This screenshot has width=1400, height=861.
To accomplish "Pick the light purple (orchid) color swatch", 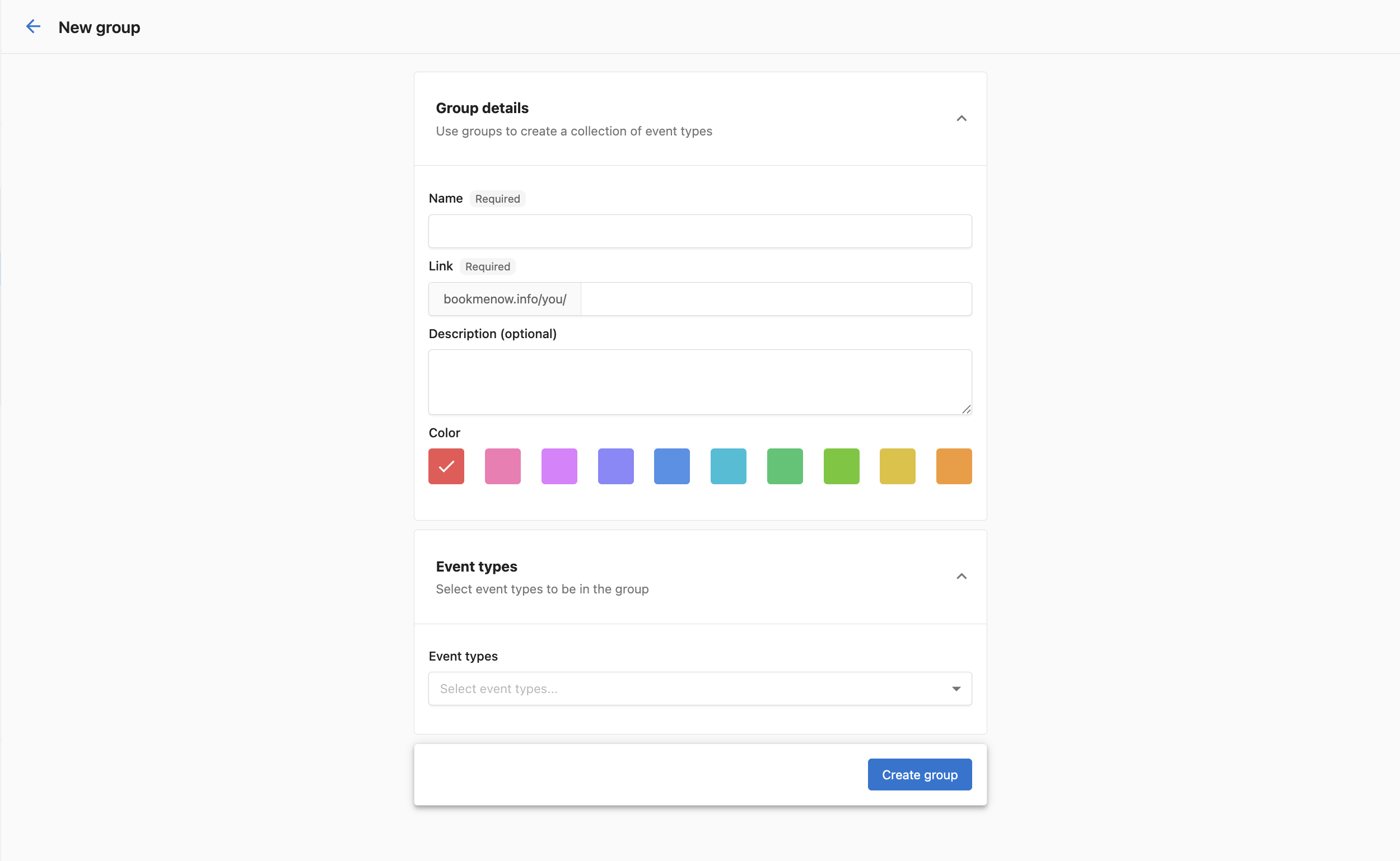I will (559, 466).
